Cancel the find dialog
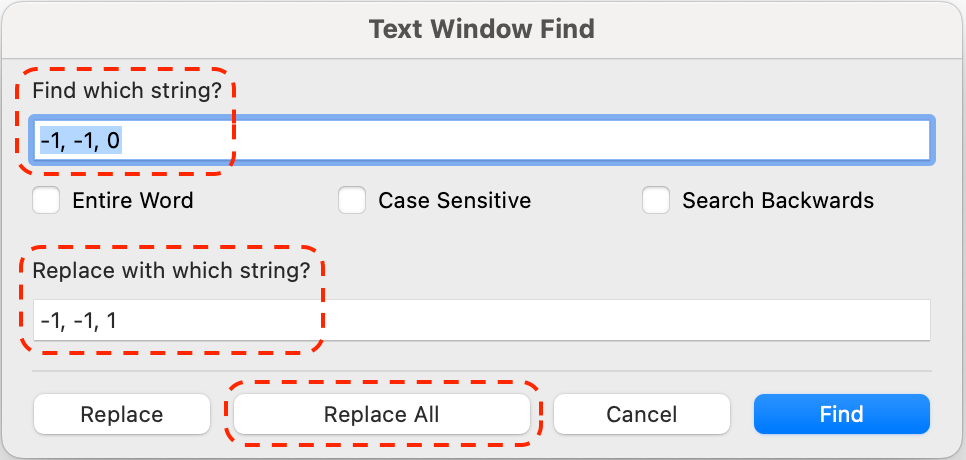This screenshot has width=966, height=460. (641, 414)
